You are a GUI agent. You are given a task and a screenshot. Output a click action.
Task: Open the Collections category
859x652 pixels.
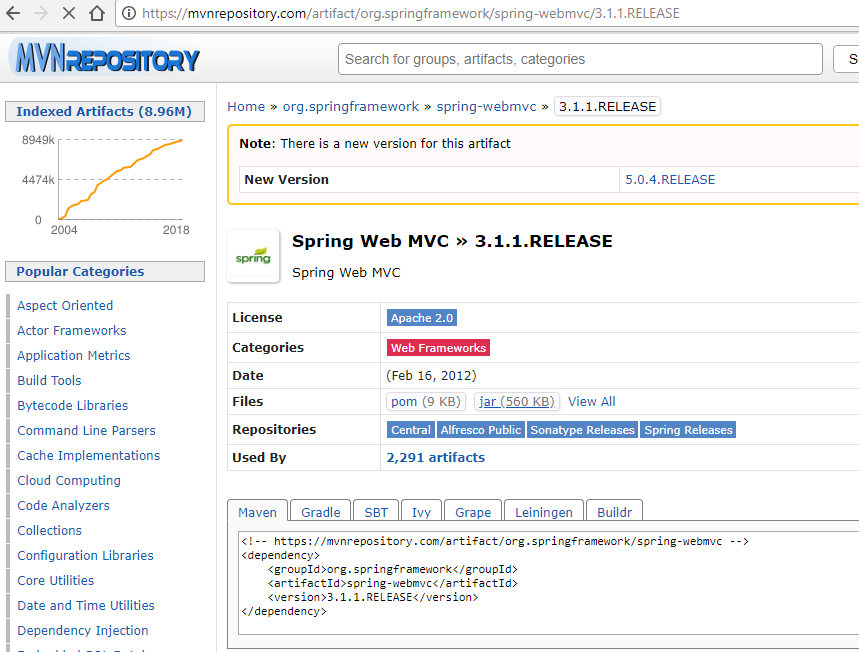click(x=49, y=530)
